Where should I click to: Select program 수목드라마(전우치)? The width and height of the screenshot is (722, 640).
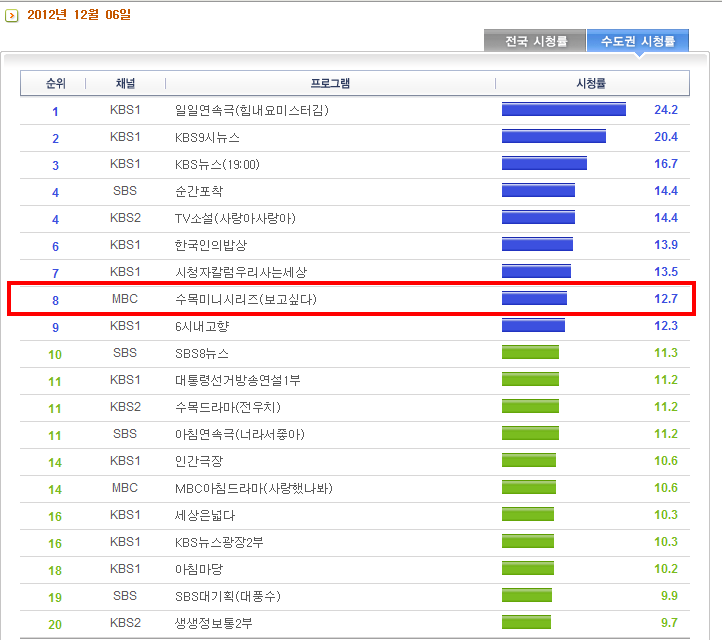[227, 407]
